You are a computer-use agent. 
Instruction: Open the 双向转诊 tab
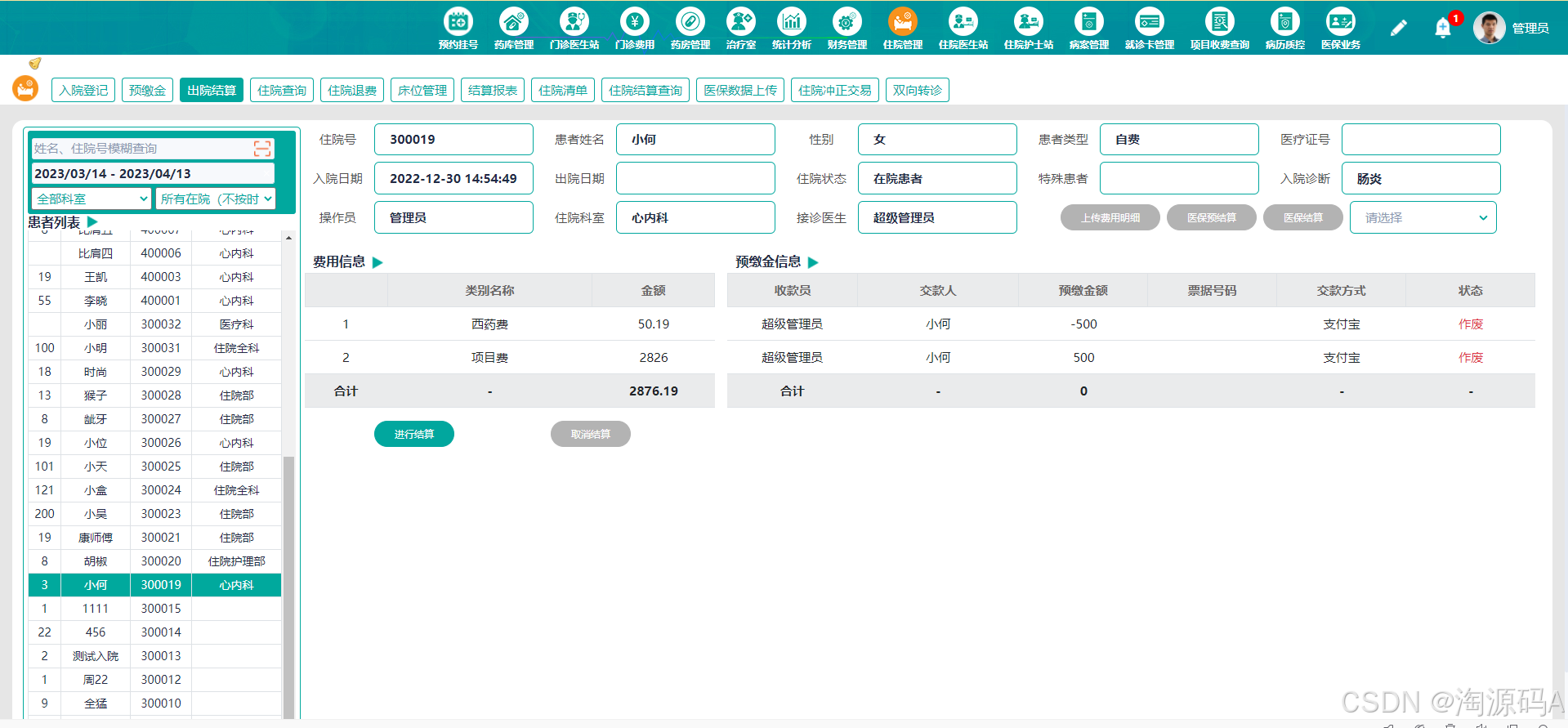(x=918, y=90)
